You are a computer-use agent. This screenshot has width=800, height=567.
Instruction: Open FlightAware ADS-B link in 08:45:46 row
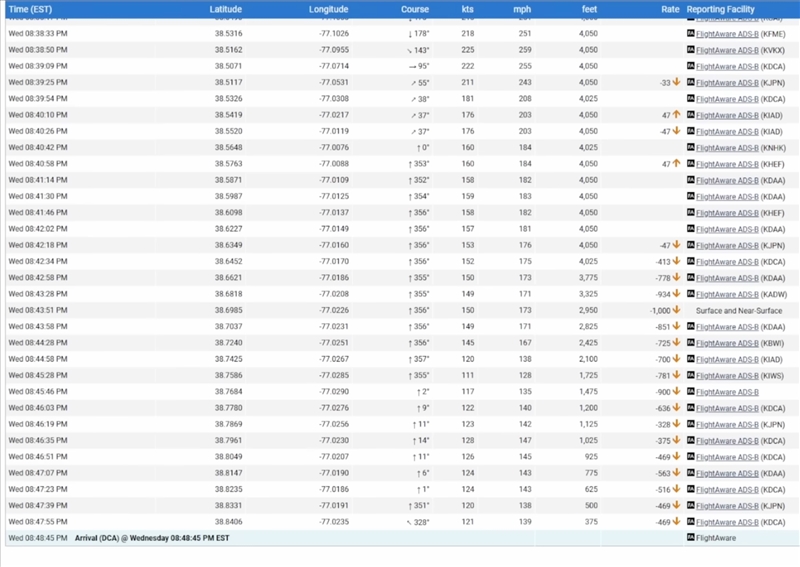(727, 392)
